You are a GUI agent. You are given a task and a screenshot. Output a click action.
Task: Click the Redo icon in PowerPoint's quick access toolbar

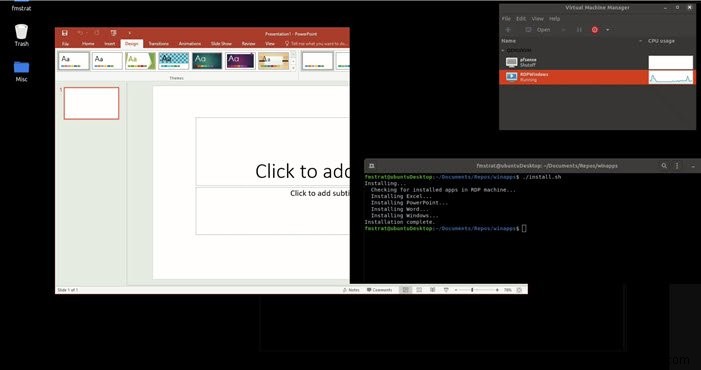[97, 33]
